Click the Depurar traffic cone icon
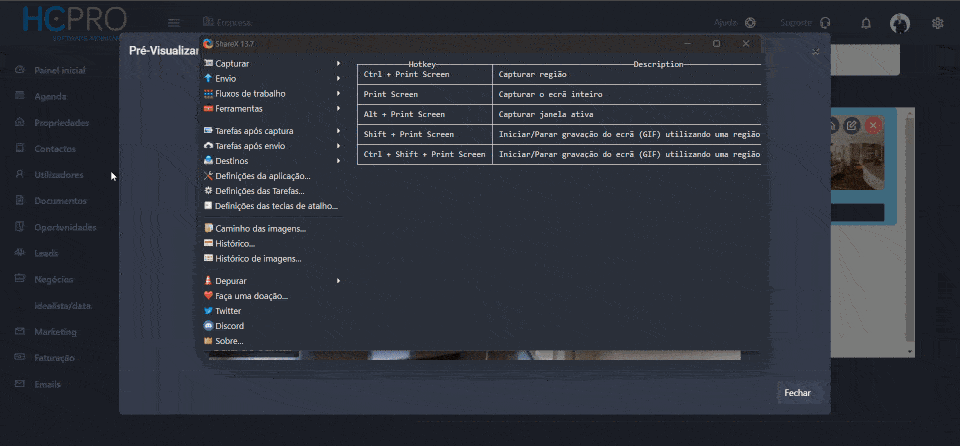The image size is (960, 446). pos(208,281)
